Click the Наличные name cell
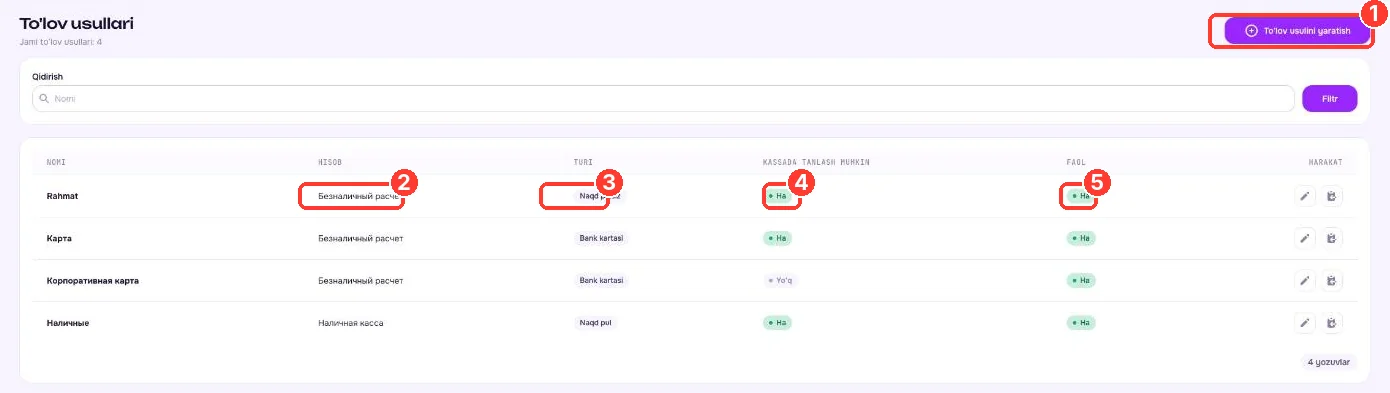 [x=68, y=323]
